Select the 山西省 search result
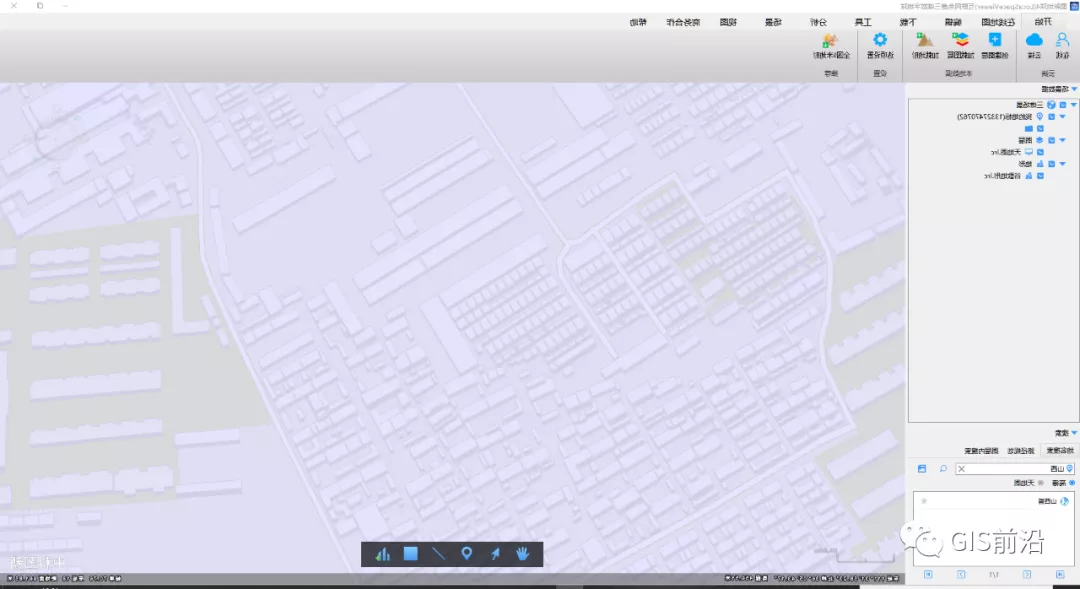1080x589 pixels. pos(1047,501)
